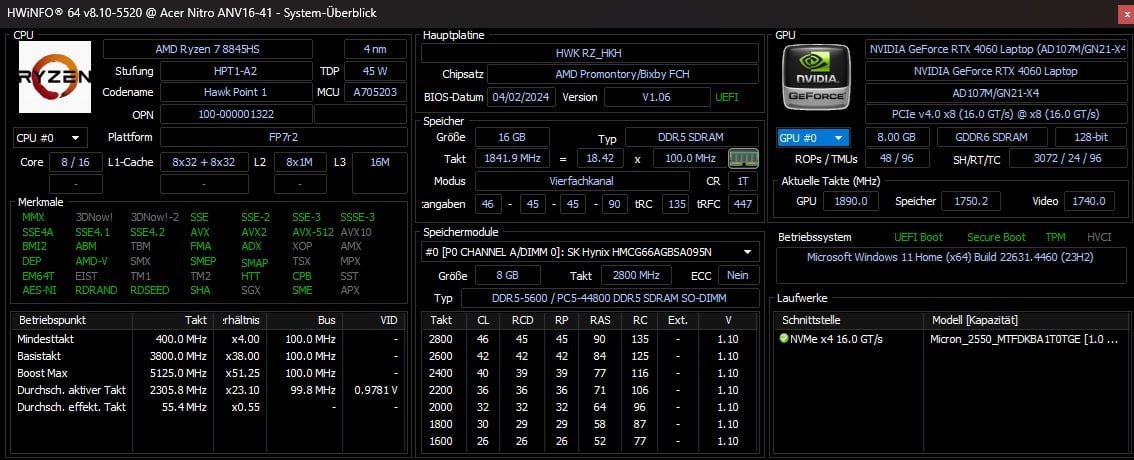This screenshot has width=1134, height=460.
Task: Click the tRC 135 value
Action: tap(676, 204)
